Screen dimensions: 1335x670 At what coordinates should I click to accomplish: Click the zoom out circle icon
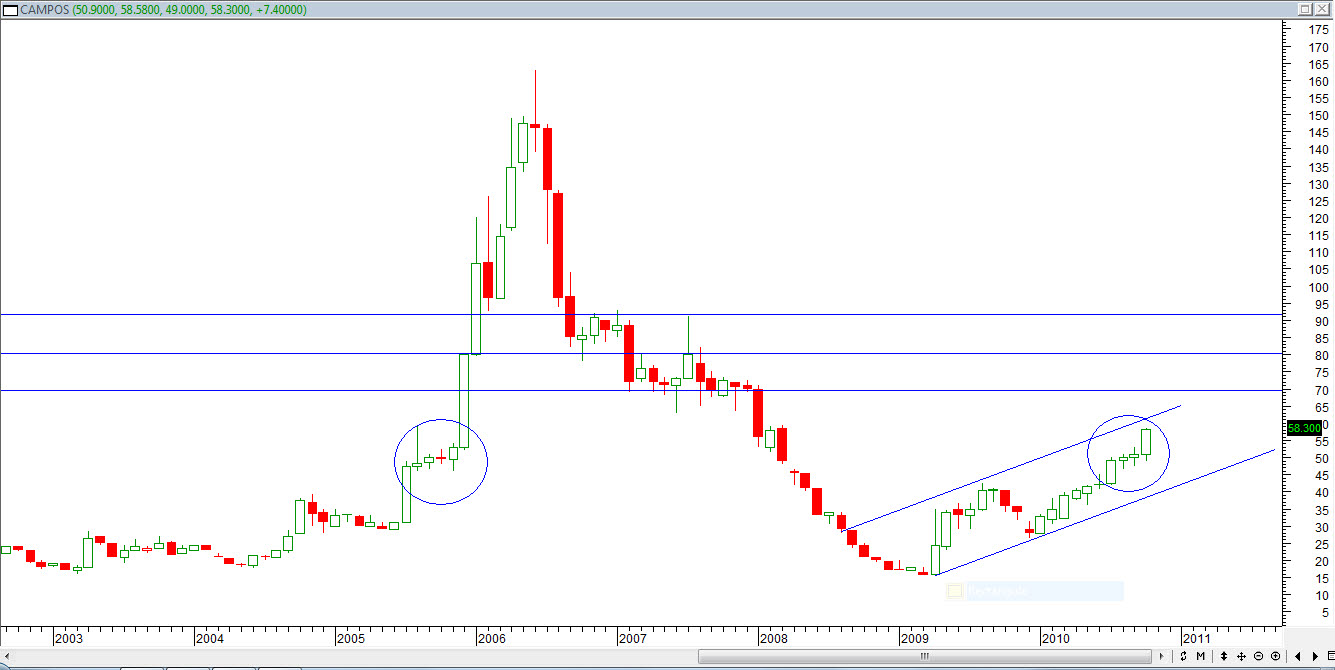1259,657
